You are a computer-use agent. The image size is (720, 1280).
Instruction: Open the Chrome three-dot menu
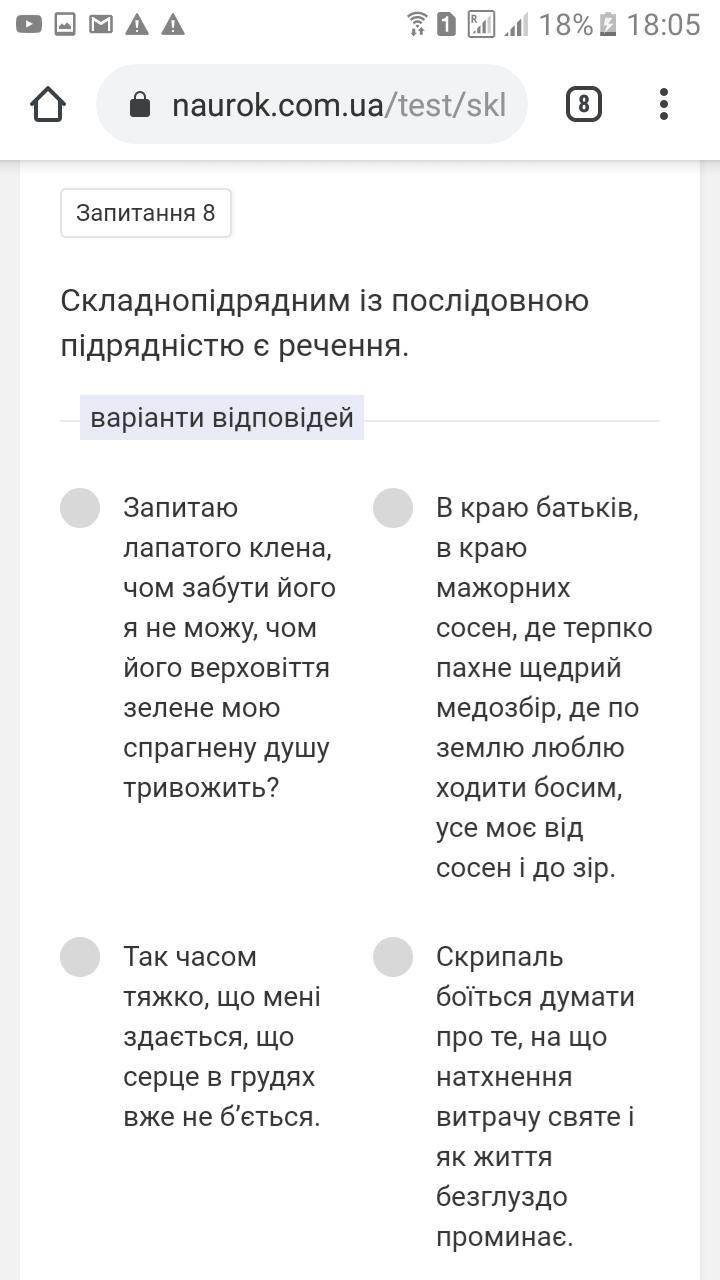pos(663,104)
